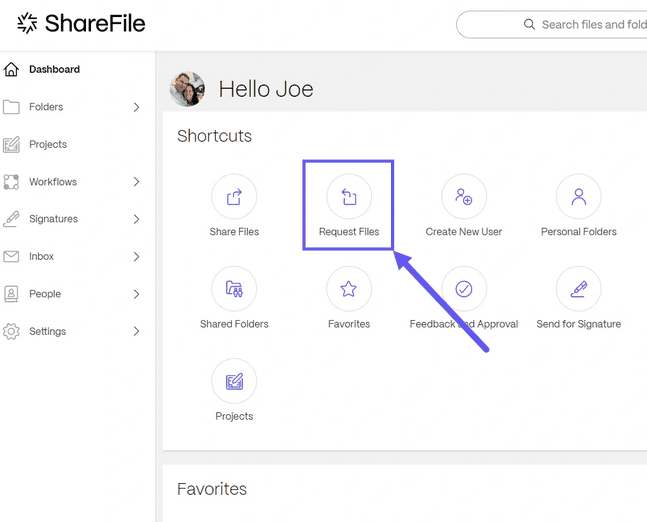Click the People sidebar icon
The width and height of the screenshot is (647, 522).
tap(11, 294)
